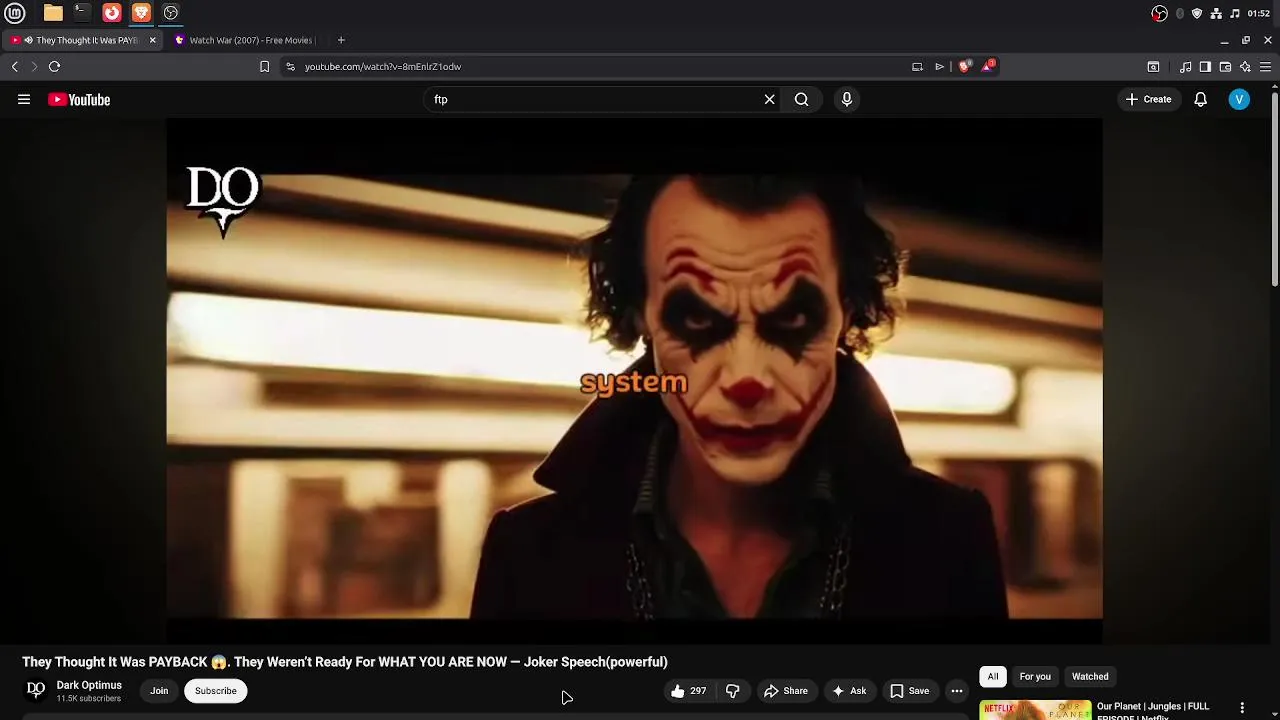Bookmark this page
Viewport: 1280px width, 720px height.
(x=264, y=66)
